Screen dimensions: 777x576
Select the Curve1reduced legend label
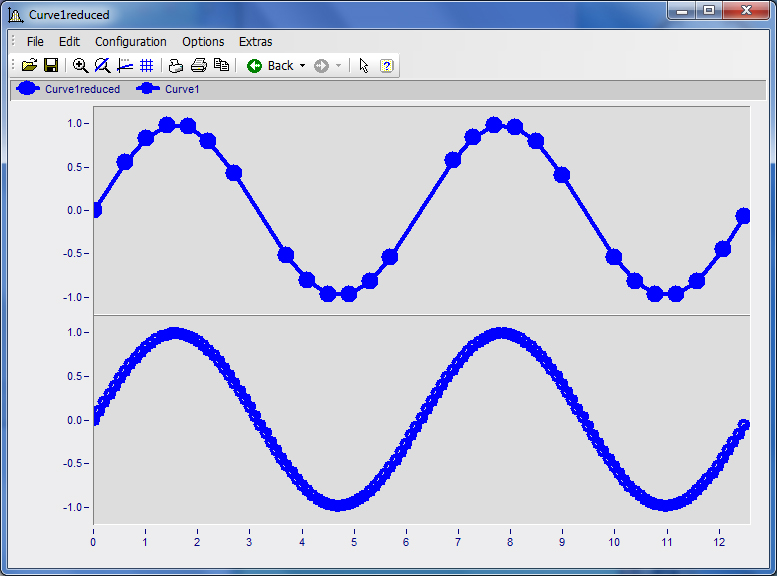(x=82, y=89)
